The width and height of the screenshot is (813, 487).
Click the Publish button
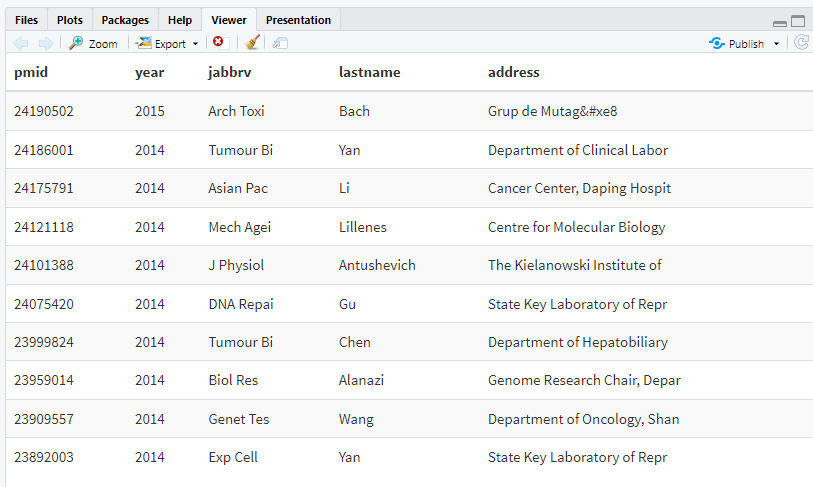[737, 43]
